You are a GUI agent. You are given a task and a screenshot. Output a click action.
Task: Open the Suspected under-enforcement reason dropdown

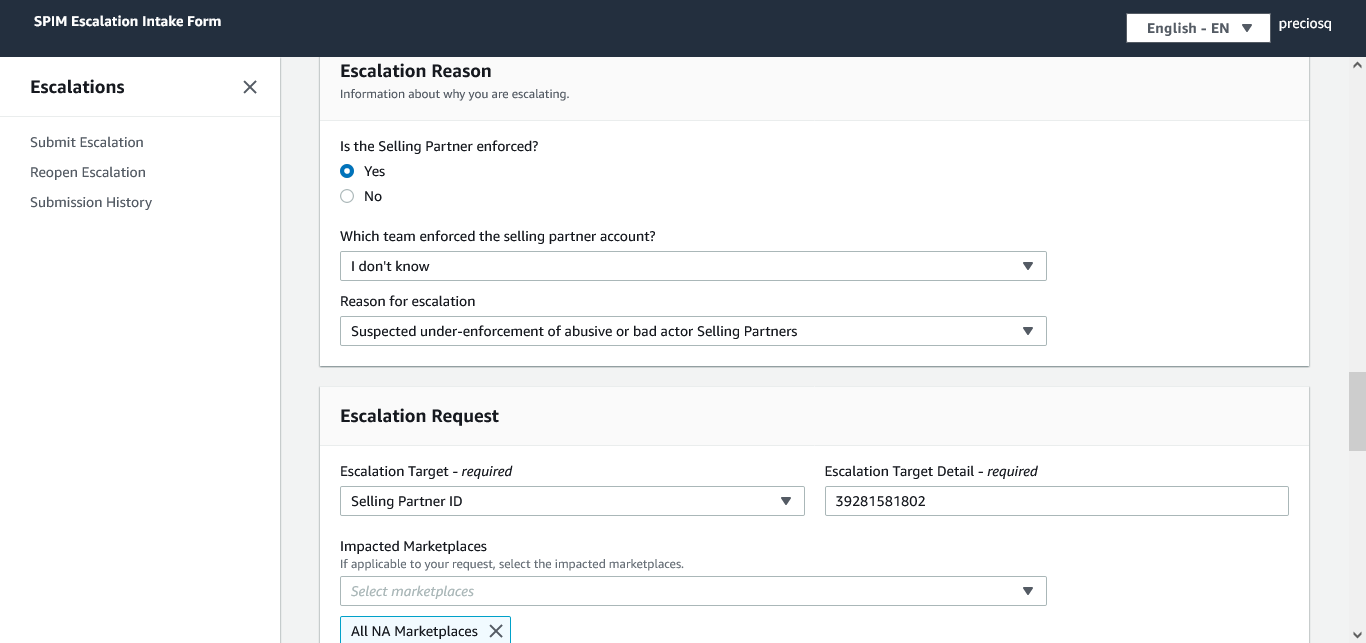(x=680, y=331)
